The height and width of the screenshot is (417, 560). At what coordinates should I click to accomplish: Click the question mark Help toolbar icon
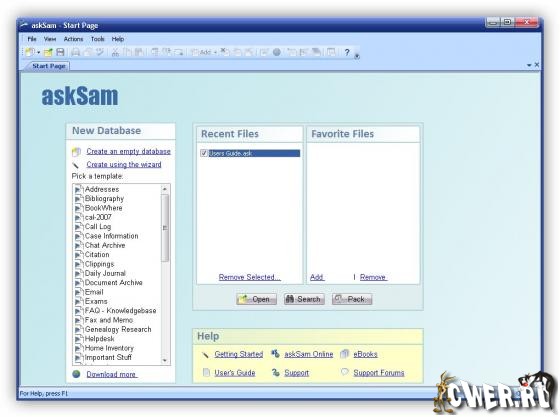pos(347,52)
